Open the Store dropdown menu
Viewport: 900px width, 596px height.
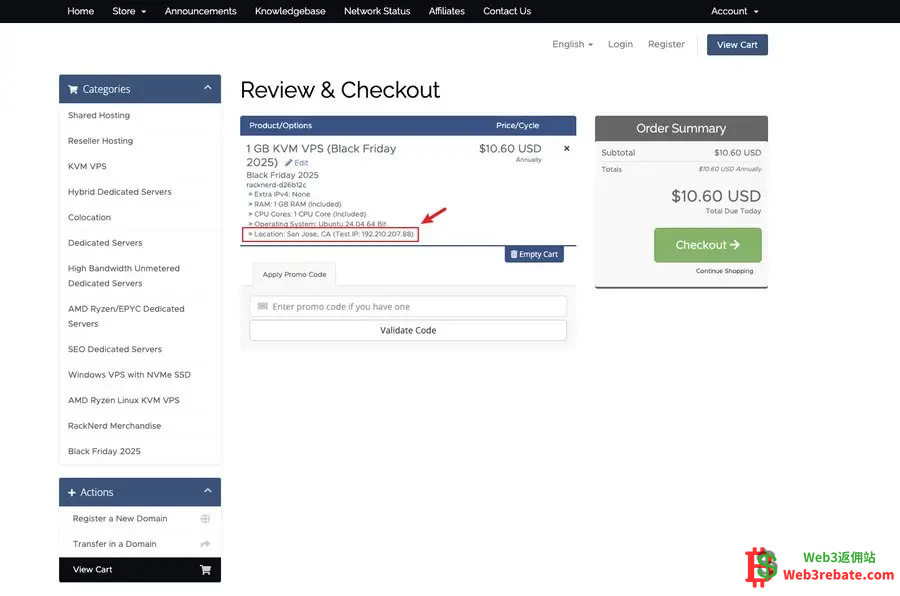[129, 11]
